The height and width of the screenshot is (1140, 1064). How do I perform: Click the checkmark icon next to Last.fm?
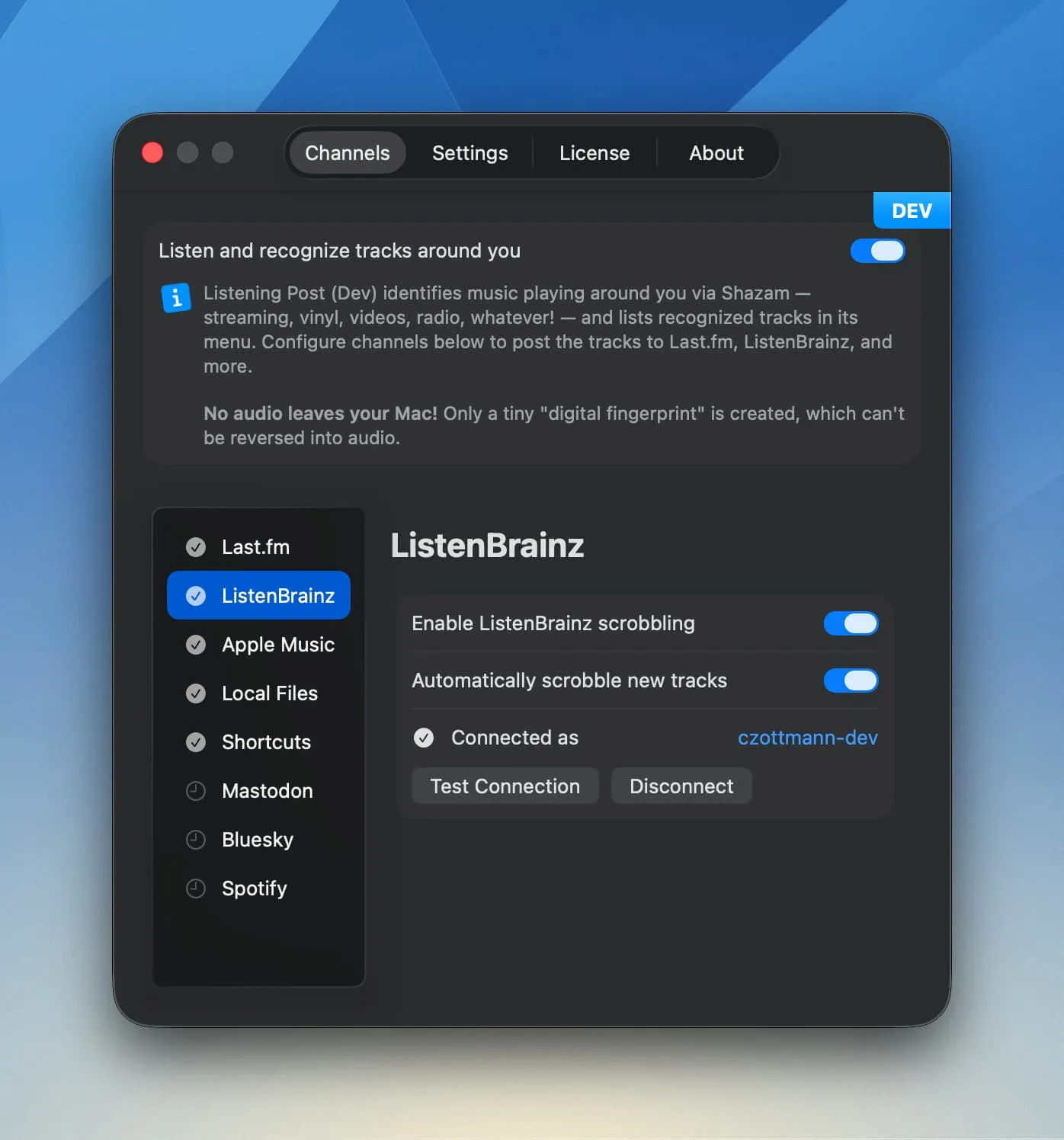coord(197,546)
